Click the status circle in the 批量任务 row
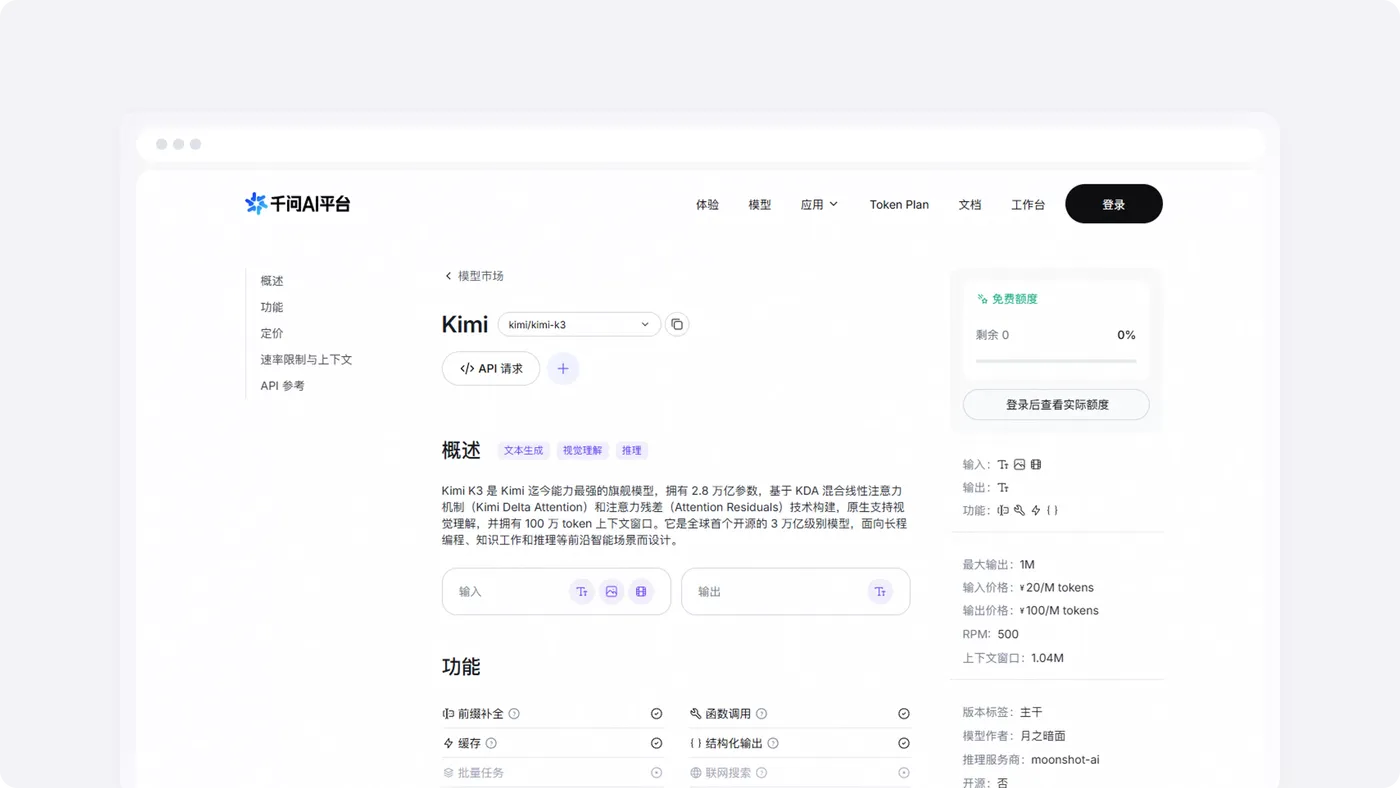 [656, 773]
